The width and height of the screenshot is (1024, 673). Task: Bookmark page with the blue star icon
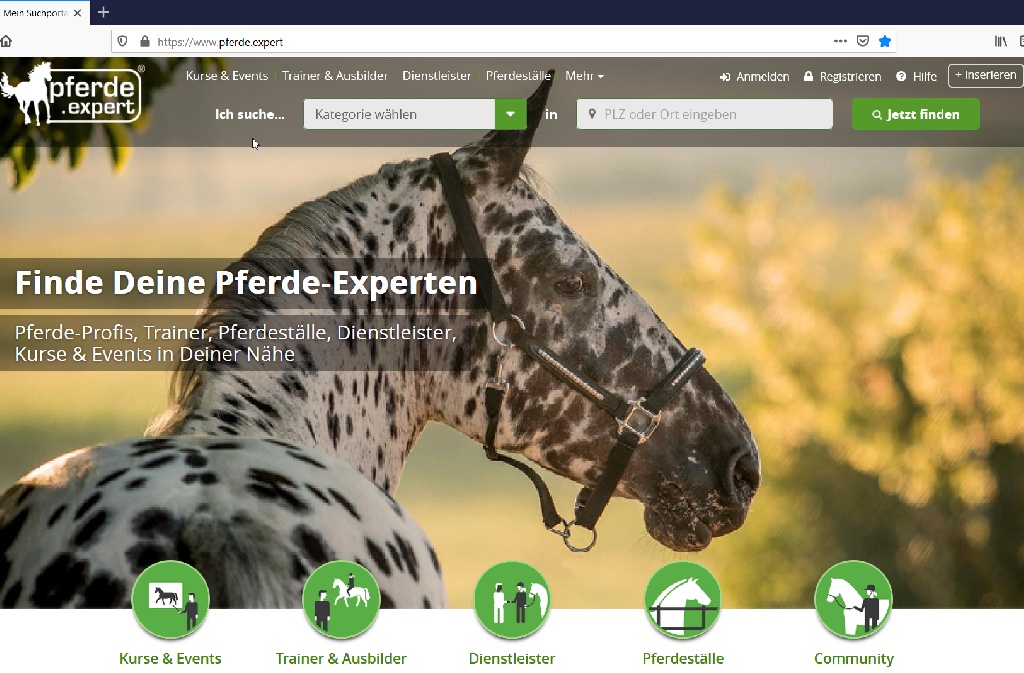[x=885, y=41]
